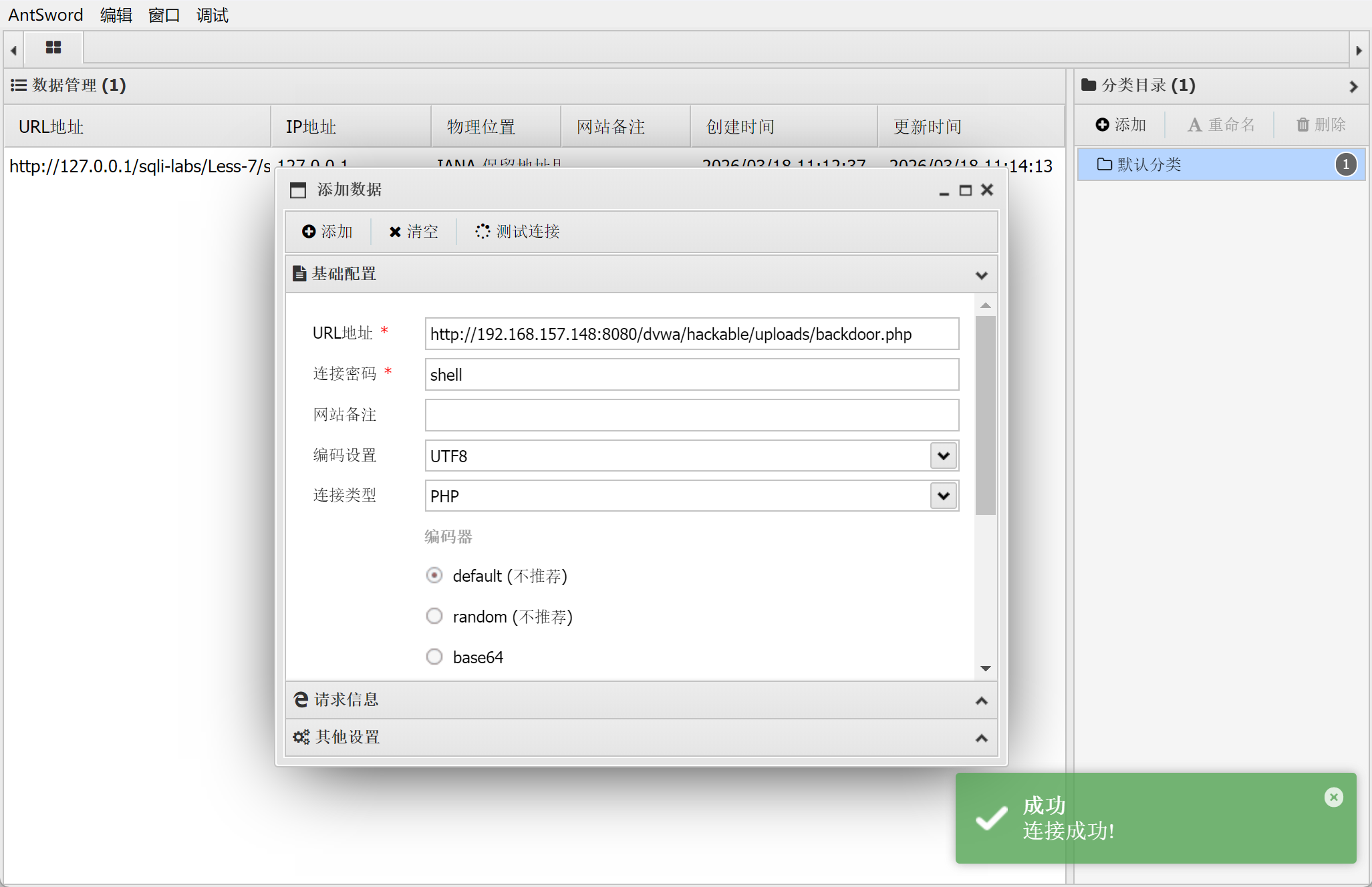1372x887 pixels.
Task: Click the 删除 category button
Action: click(1321, 125)
